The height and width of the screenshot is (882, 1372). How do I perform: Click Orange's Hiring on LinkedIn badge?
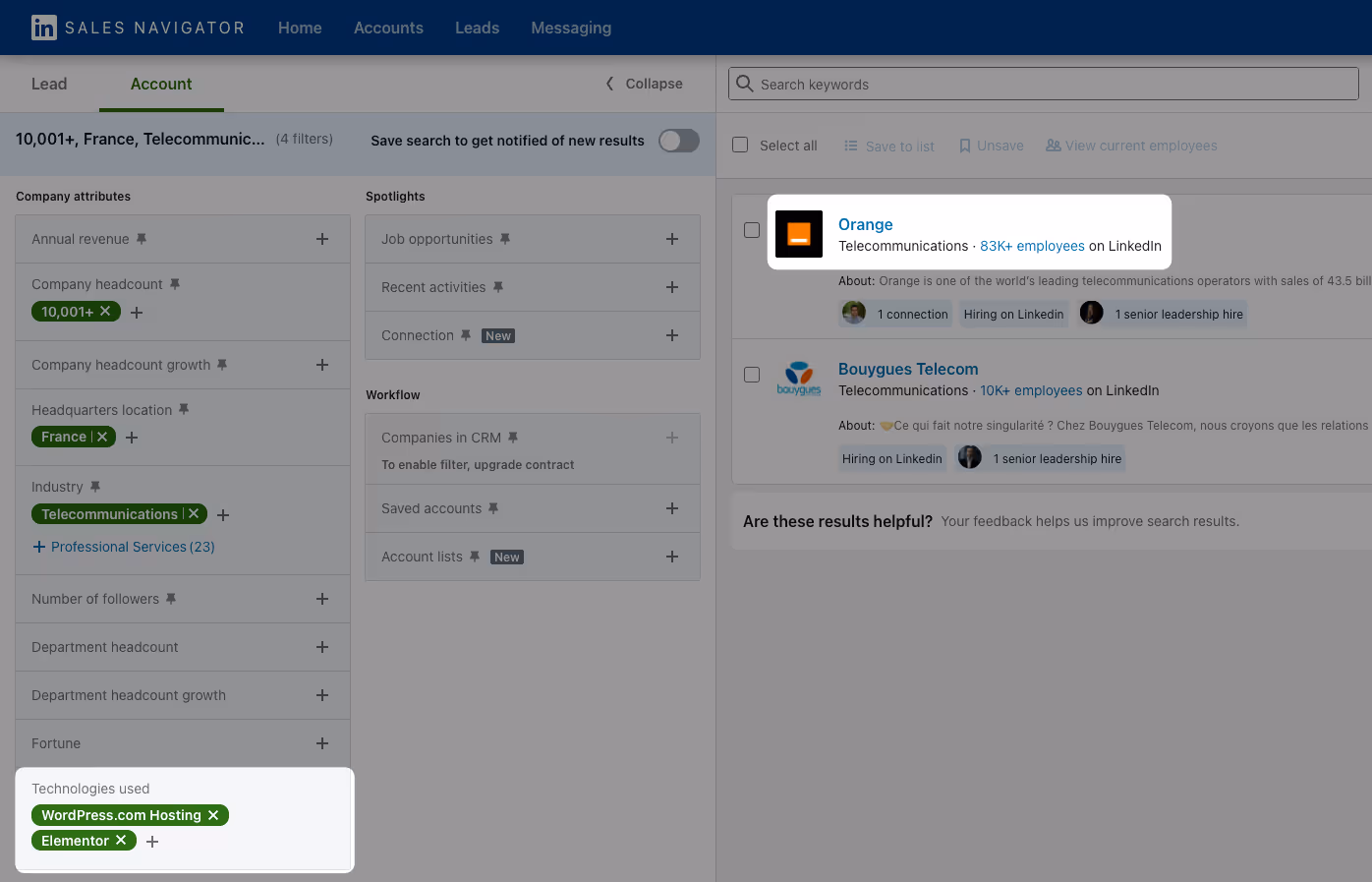[x=1013, y=314]
